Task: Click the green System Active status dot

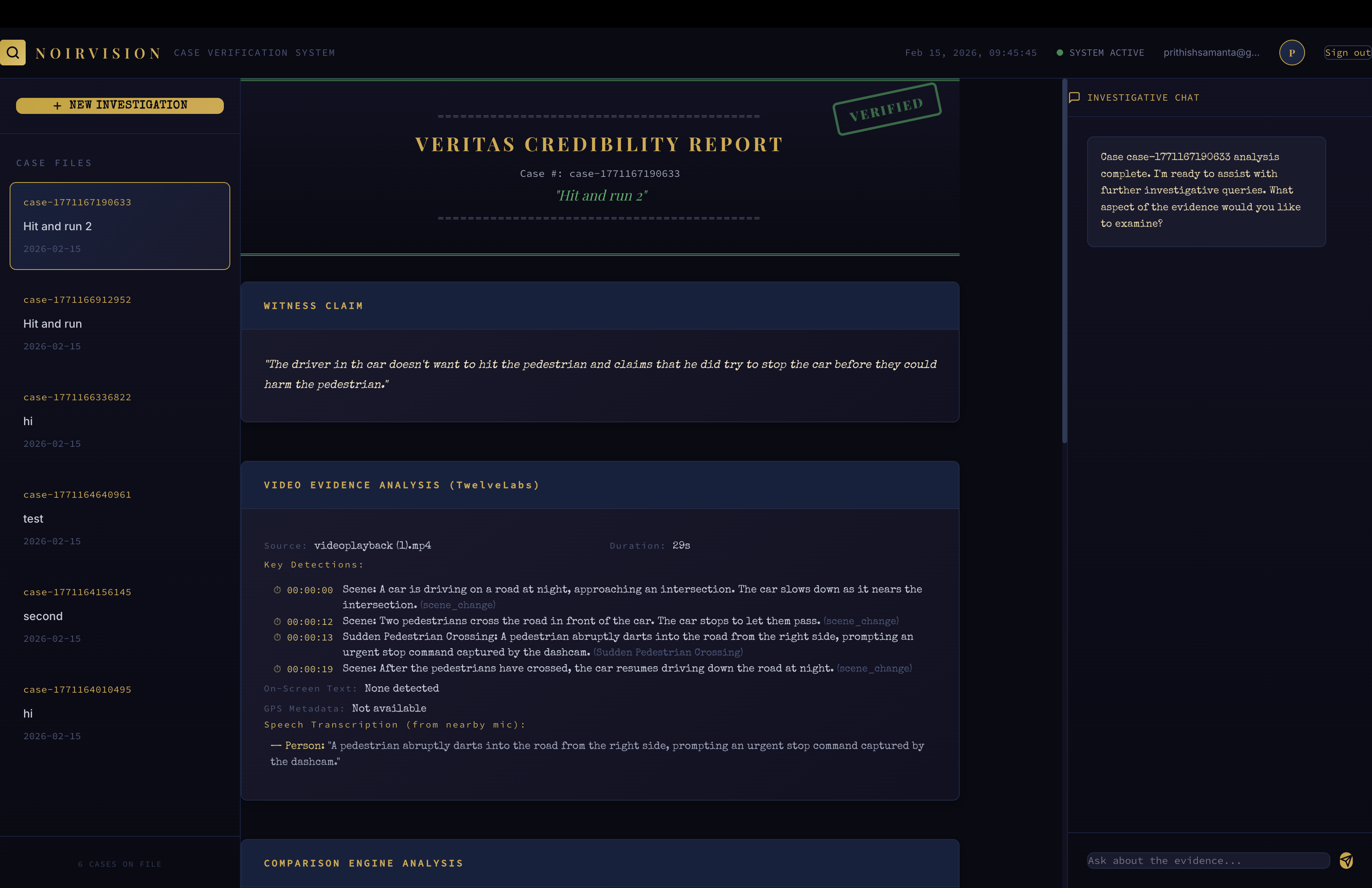Action: 1059,53
